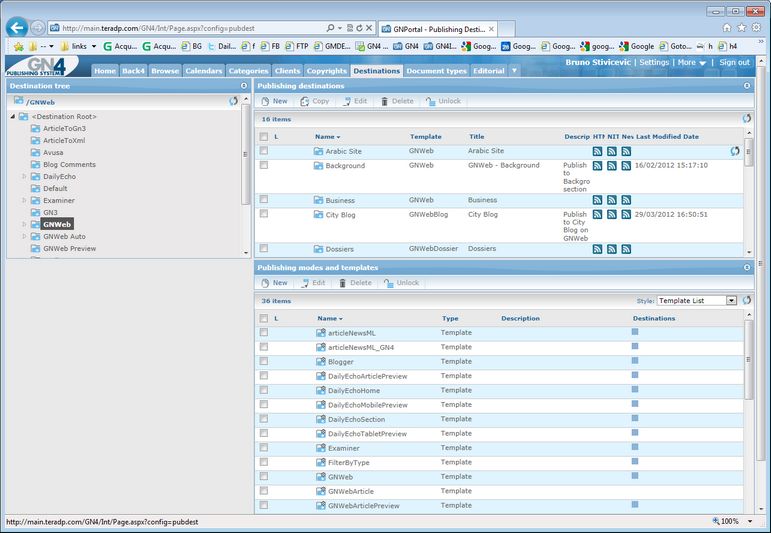The width and height of the screenshot is (771, 533).
Task: Open the extra tabs dropdown arrow after Editorial
Action: [514, 71]
